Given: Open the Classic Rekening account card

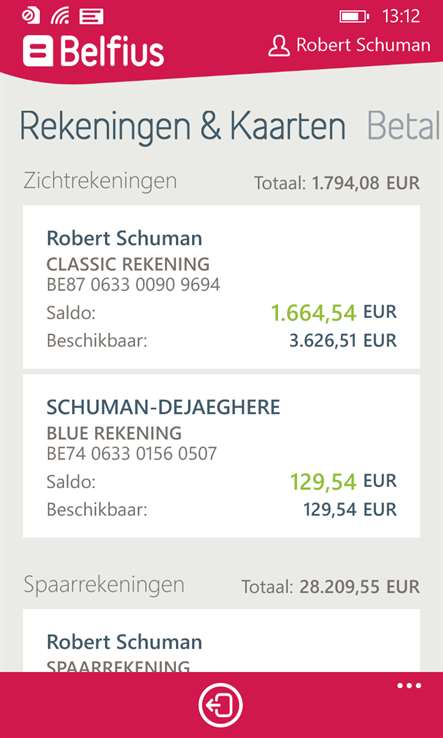Looking at the screenshot, I should click(221, 287).
